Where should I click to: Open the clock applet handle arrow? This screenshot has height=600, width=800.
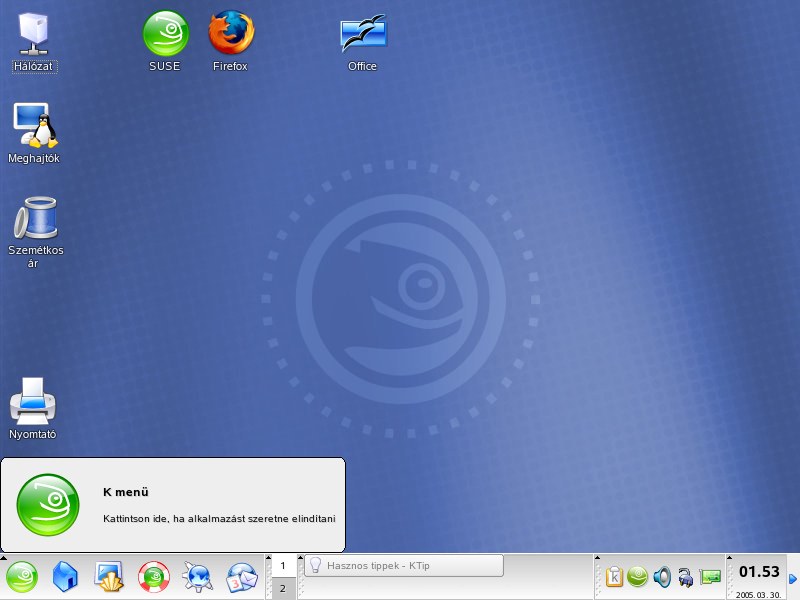730,557
